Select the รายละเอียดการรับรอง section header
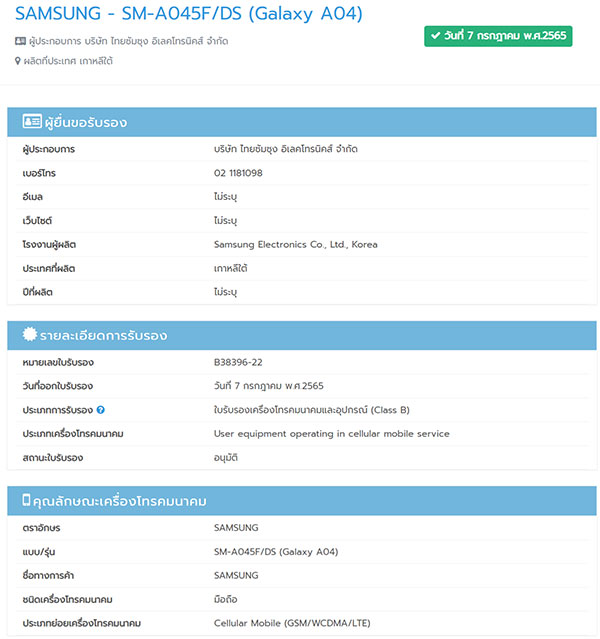600x639 pixels. tap(302, 335)
